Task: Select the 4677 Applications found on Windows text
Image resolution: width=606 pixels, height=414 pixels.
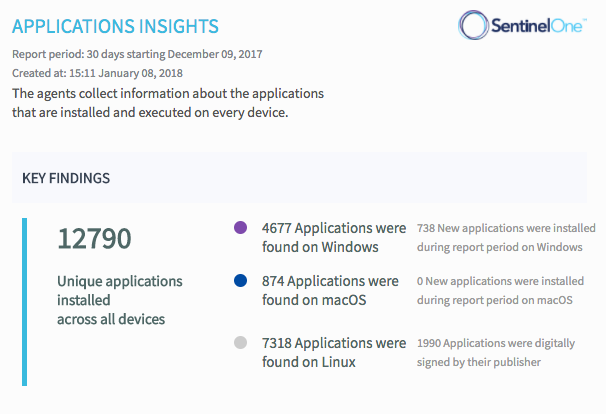Action: tap(333, 237)
